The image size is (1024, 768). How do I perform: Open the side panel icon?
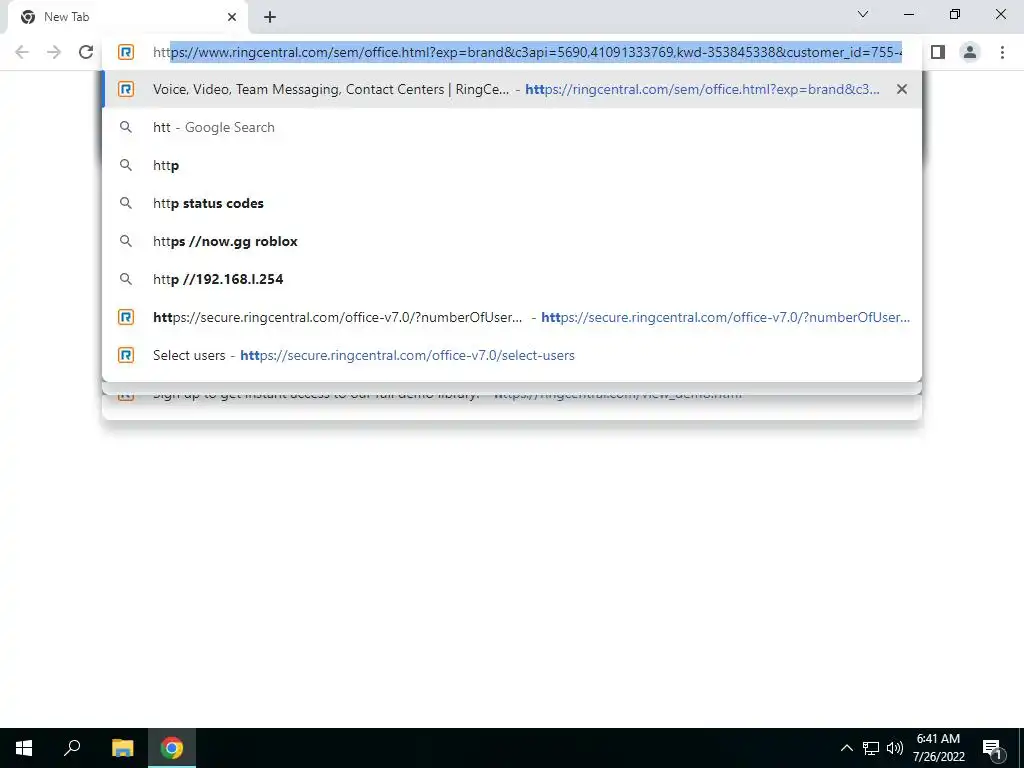pyautogui.click(x=938, y=52)
